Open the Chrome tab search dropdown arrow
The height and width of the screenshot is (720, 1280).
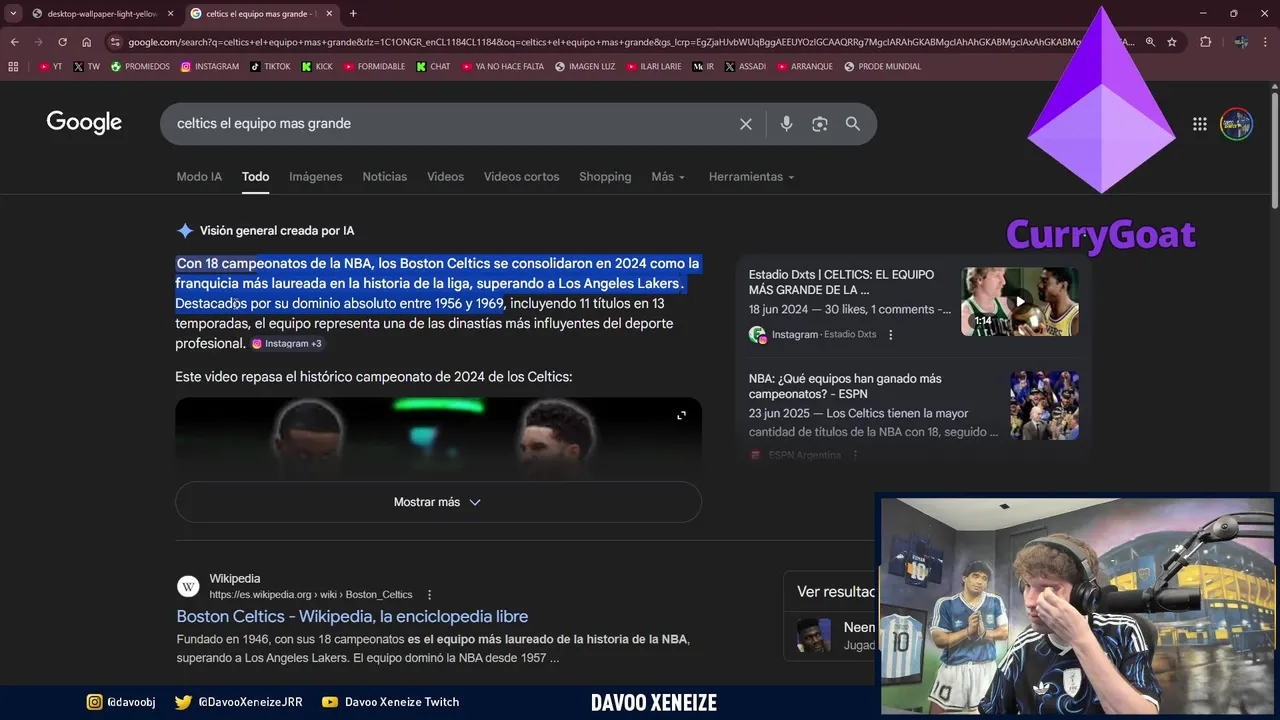14,14
